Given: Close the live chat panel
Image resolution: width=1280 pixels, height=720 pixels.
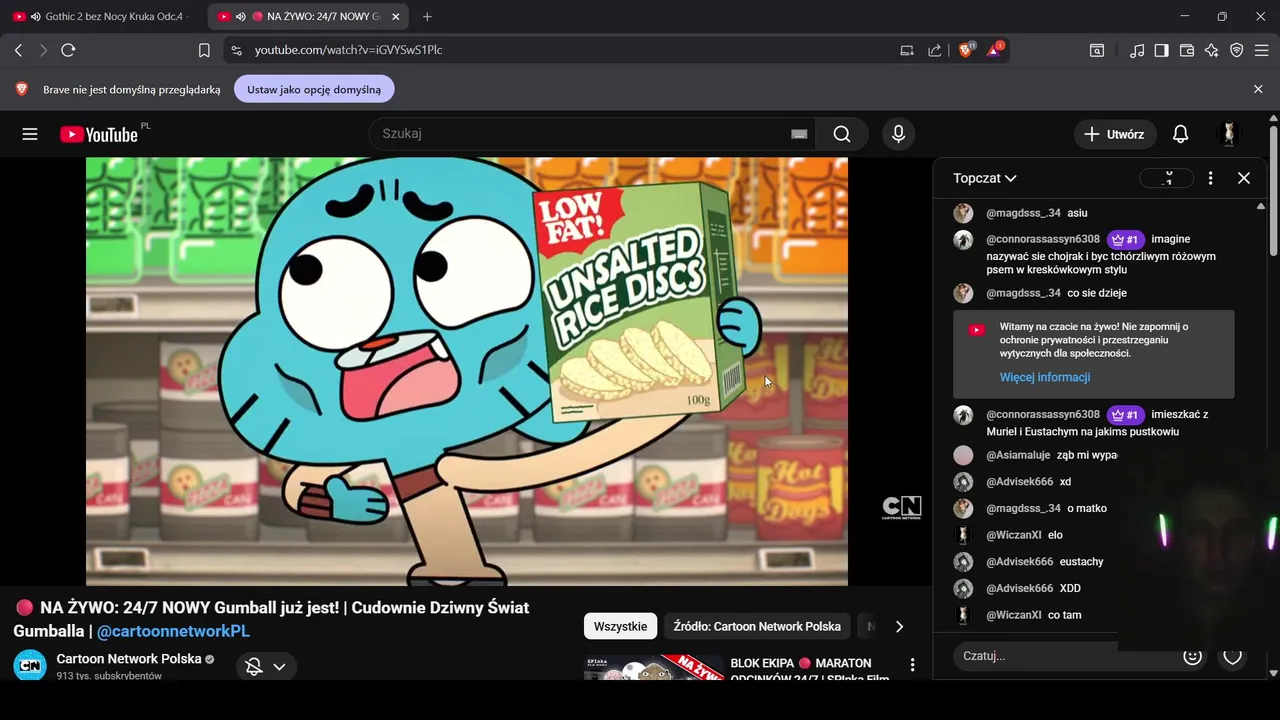Looking at the screenshot, I should pos(1244,178).
